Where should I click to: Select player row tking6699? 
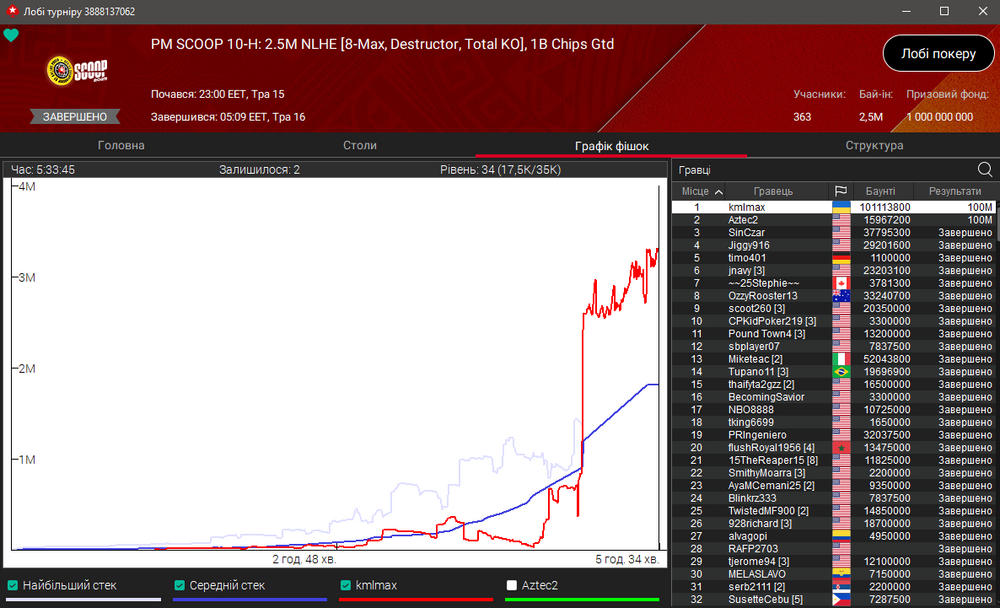click(834, 422)
